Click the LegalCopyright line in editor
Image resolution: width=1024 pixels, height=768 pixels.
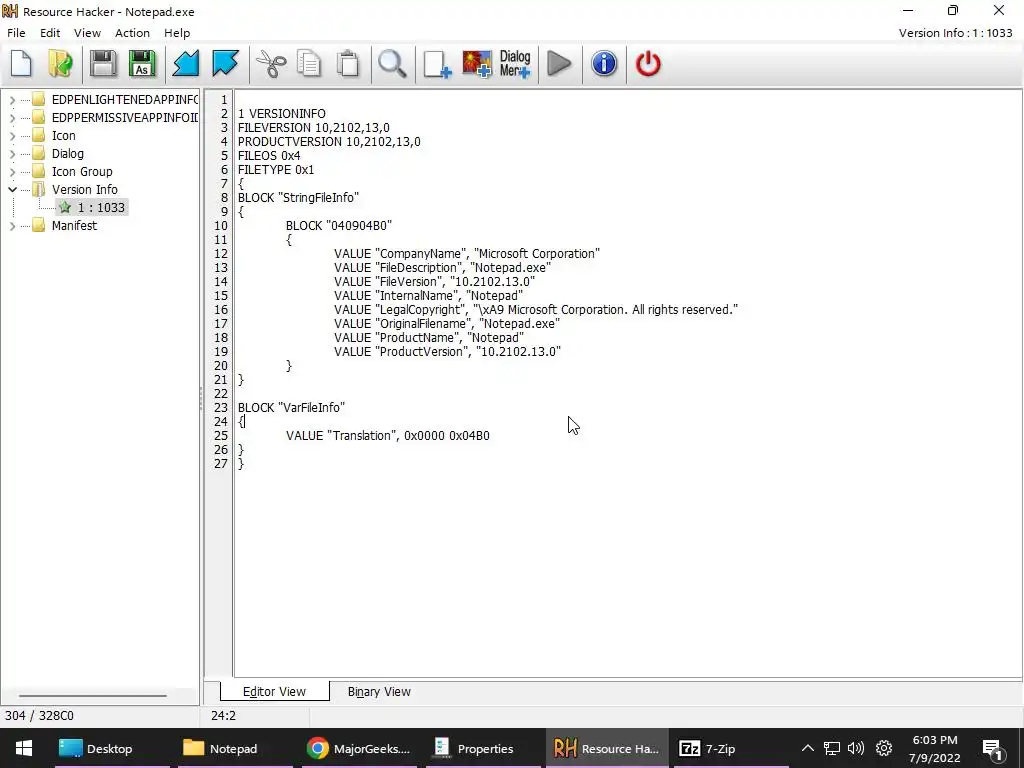536,310
